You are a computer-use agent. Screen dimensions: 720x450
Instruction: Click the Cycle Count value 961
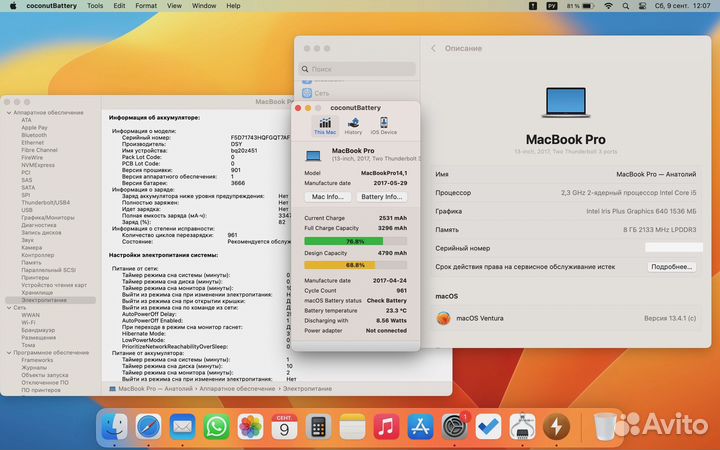point(401,291)
